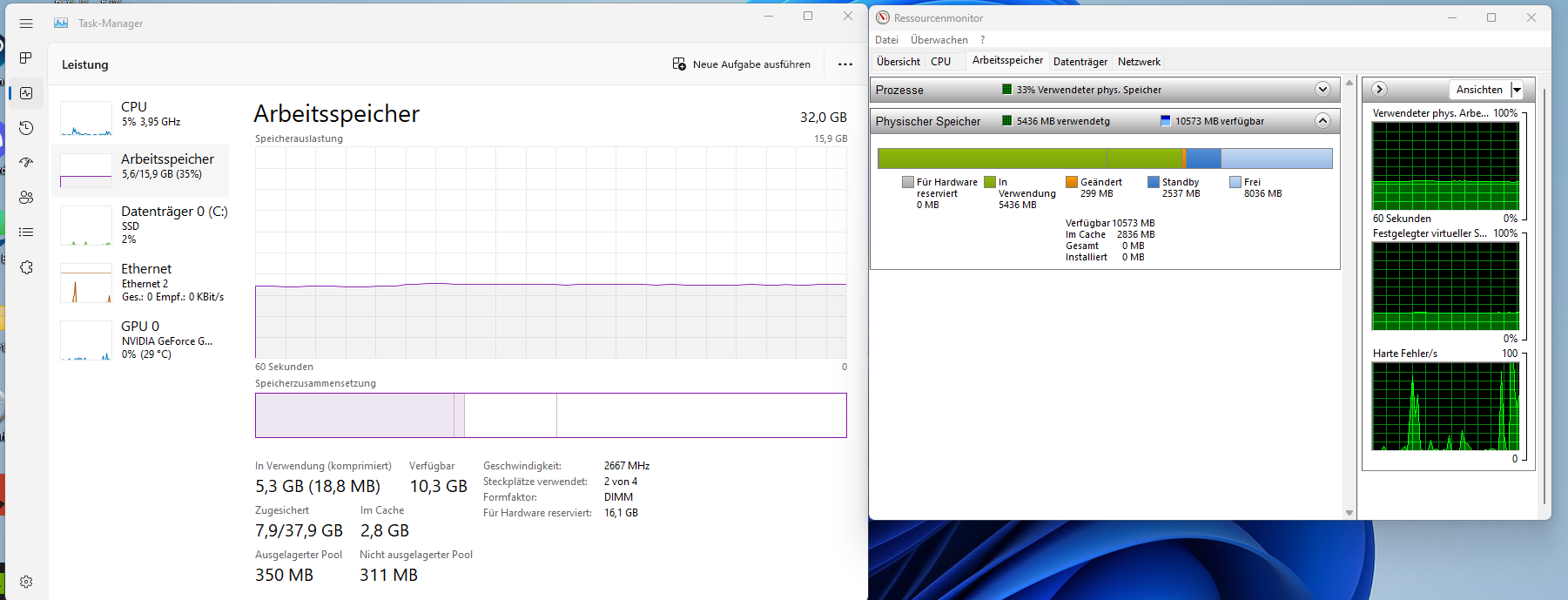The image size is (1568, 600).
Task: Click the Im Cache 2836 MB line
Action: 1110,234
